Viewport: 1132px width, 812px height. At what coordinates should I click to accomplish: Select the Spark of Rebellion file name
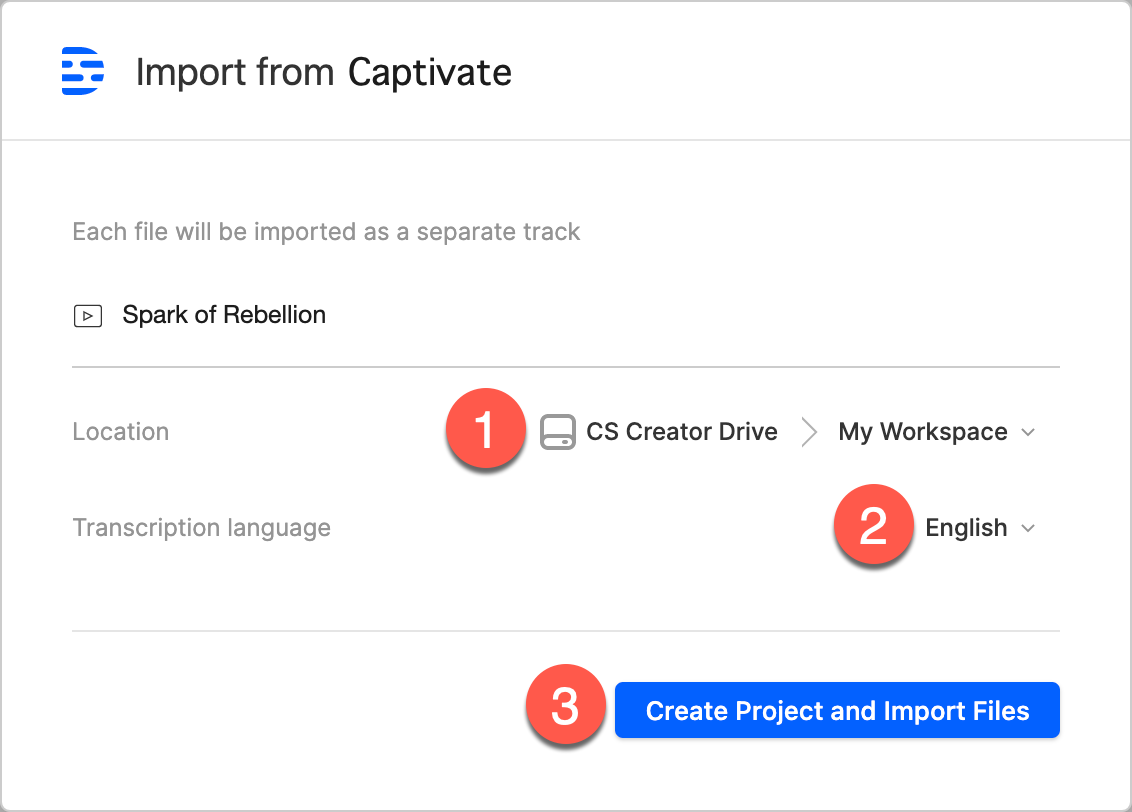[x=224, y=315]
